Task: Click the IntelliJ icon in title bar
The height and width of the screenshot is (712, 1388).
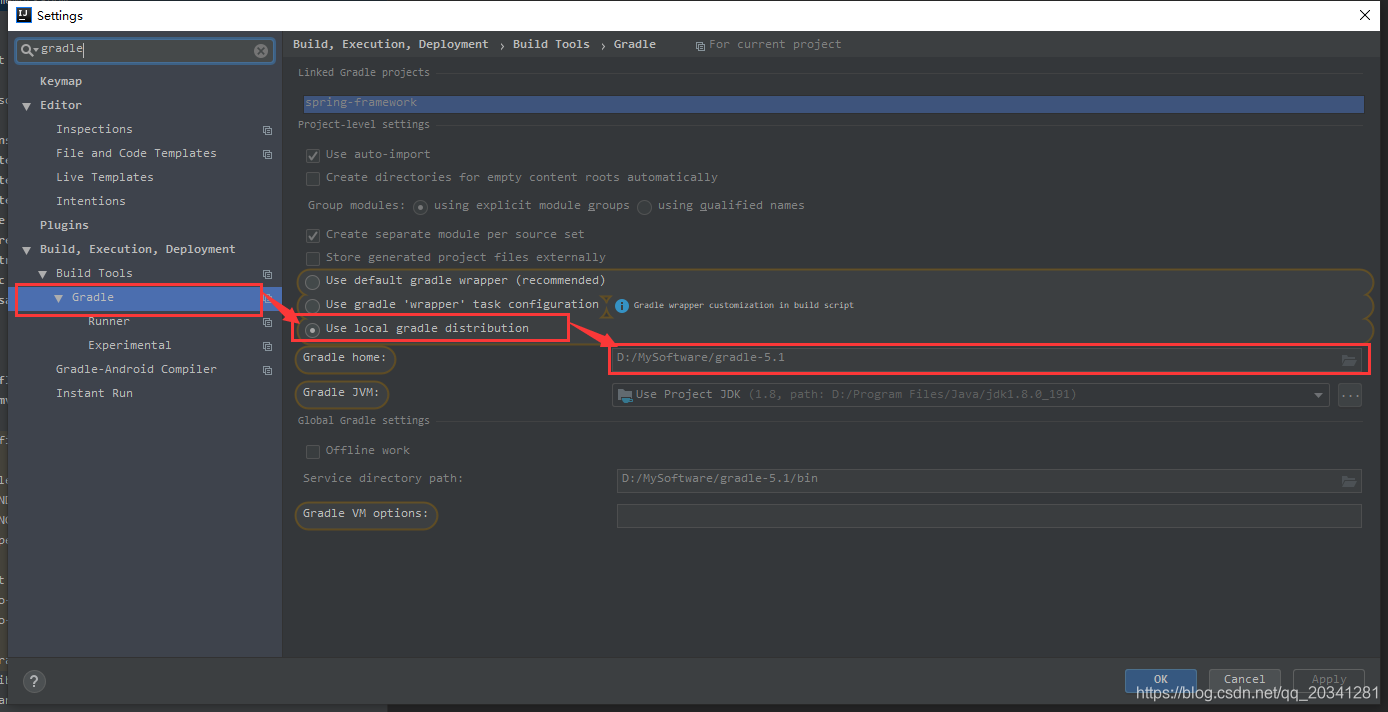Action: click(x=22, y=15)
